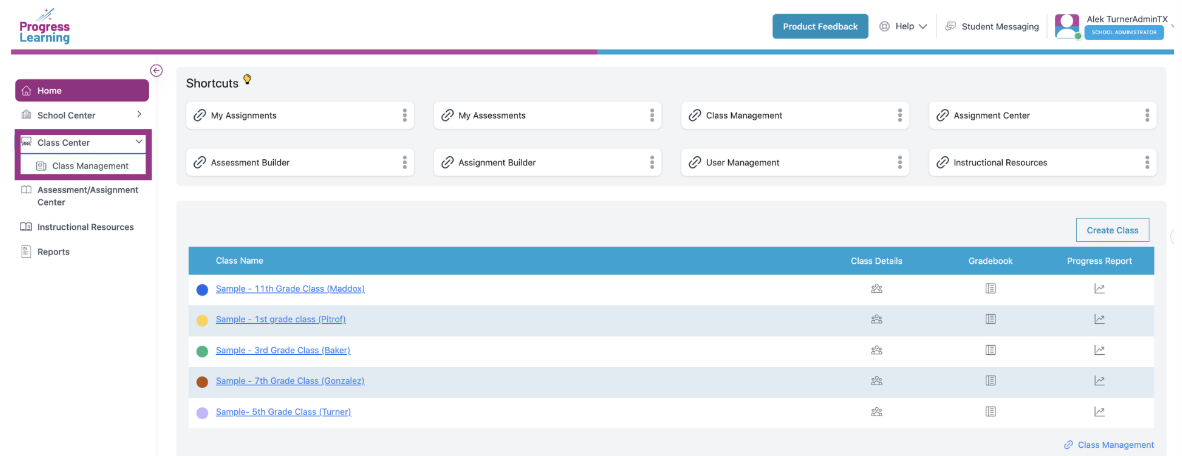Open Sample- 5th Grade Class (Turner) link

pos(283,412)
